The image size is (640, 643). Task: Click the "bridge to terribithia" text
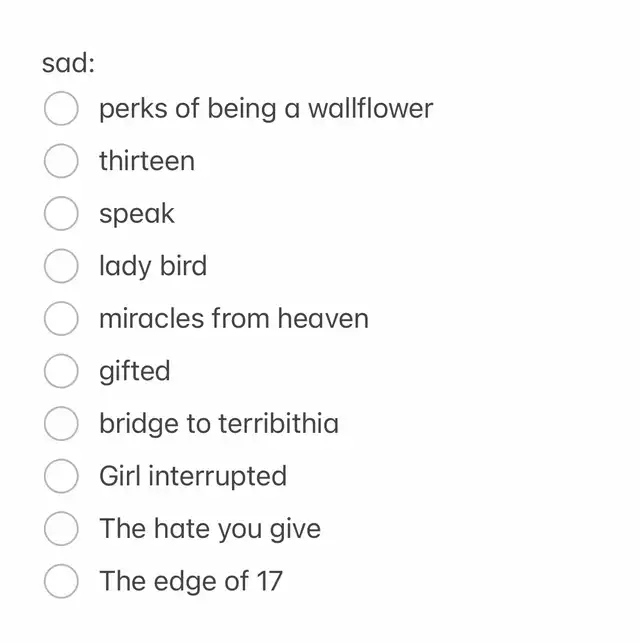(x=218, y=424)
